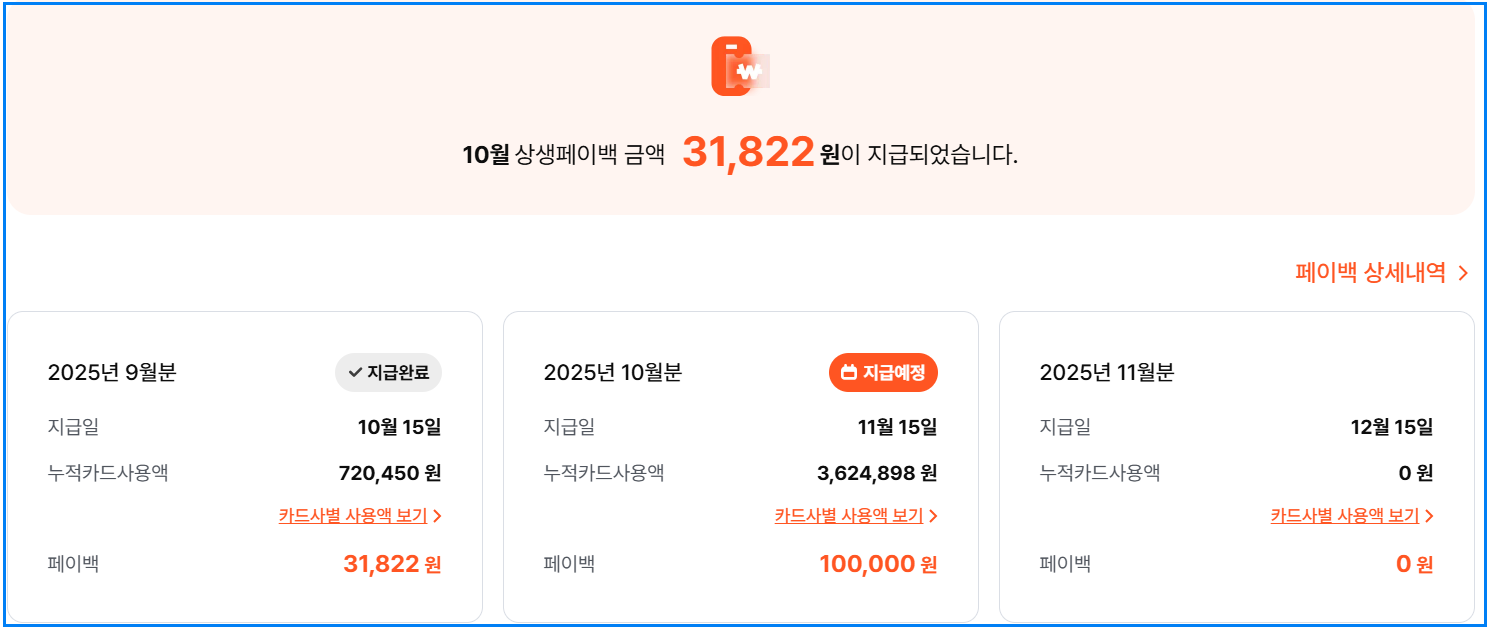Click the 100,000원 payback amount in October card

coord(875,563)
